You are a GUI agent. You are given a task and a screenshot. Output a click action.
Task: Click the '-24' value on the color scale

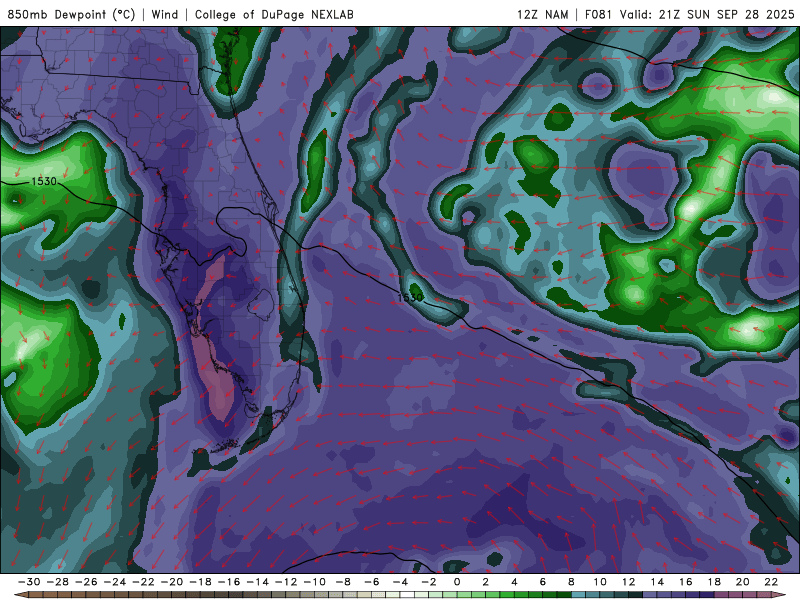(x=114, y=582)
